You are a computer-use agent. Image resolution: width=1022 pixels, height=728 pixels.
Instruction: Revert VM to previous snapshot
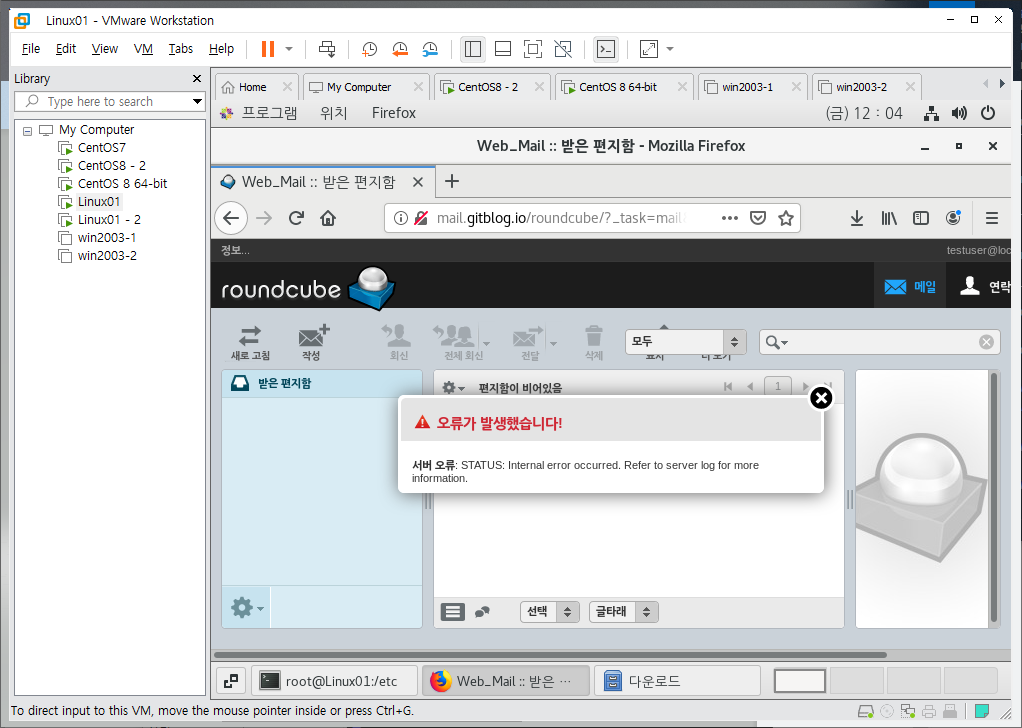click(x=400, y=49)
